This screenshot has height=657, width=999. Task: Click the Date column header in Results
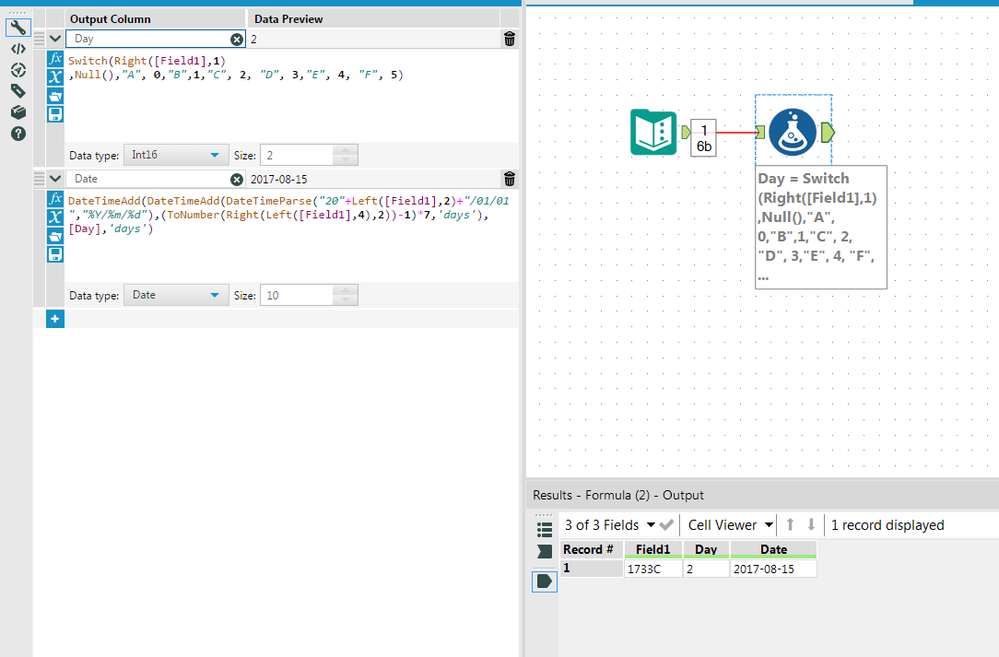[773, 549]
